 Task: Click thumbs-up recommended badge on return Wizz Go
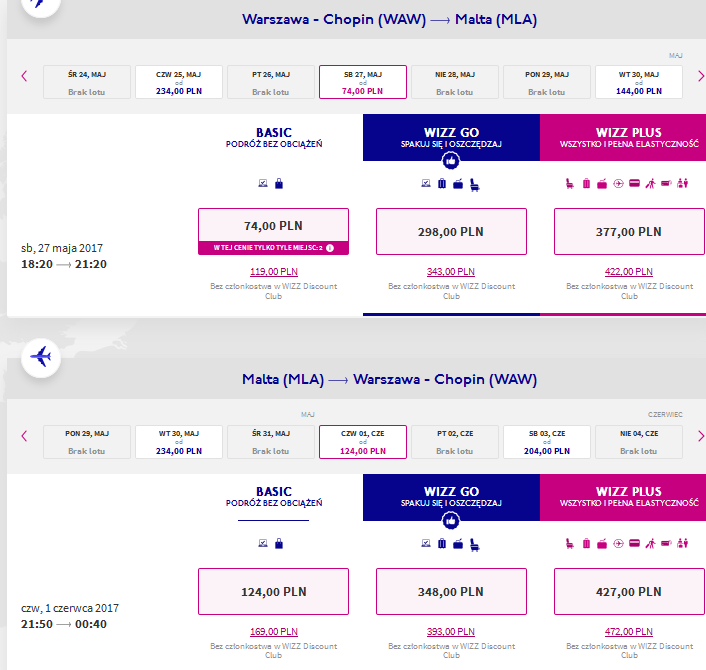pyautogui.click(x=451, y=521)
